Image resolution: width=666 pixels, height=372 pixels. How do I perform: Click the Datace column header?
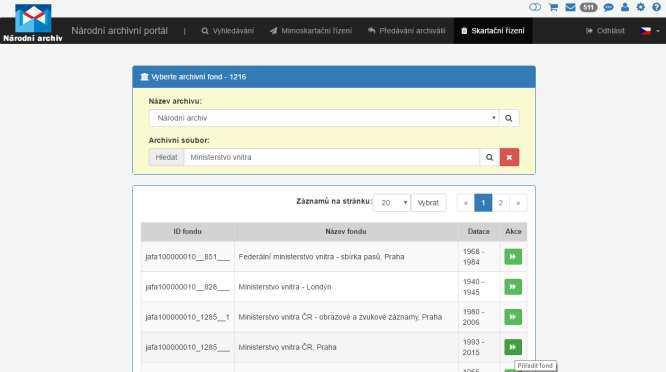[479, 231]
